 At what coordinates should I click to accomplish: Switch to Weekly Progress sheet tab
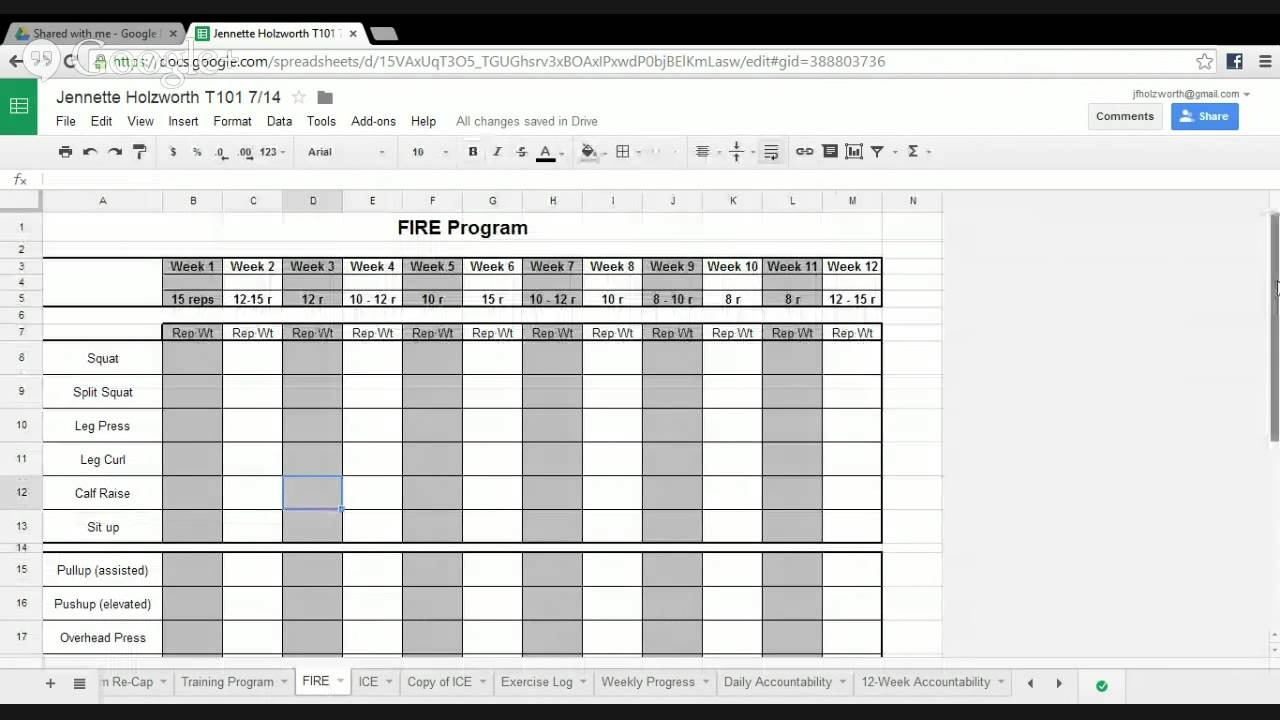tap(648, 682)
